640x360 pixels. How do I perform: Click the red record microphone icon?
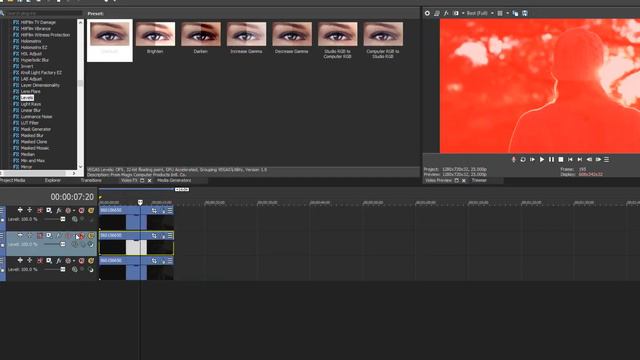[x=513, y=160]
